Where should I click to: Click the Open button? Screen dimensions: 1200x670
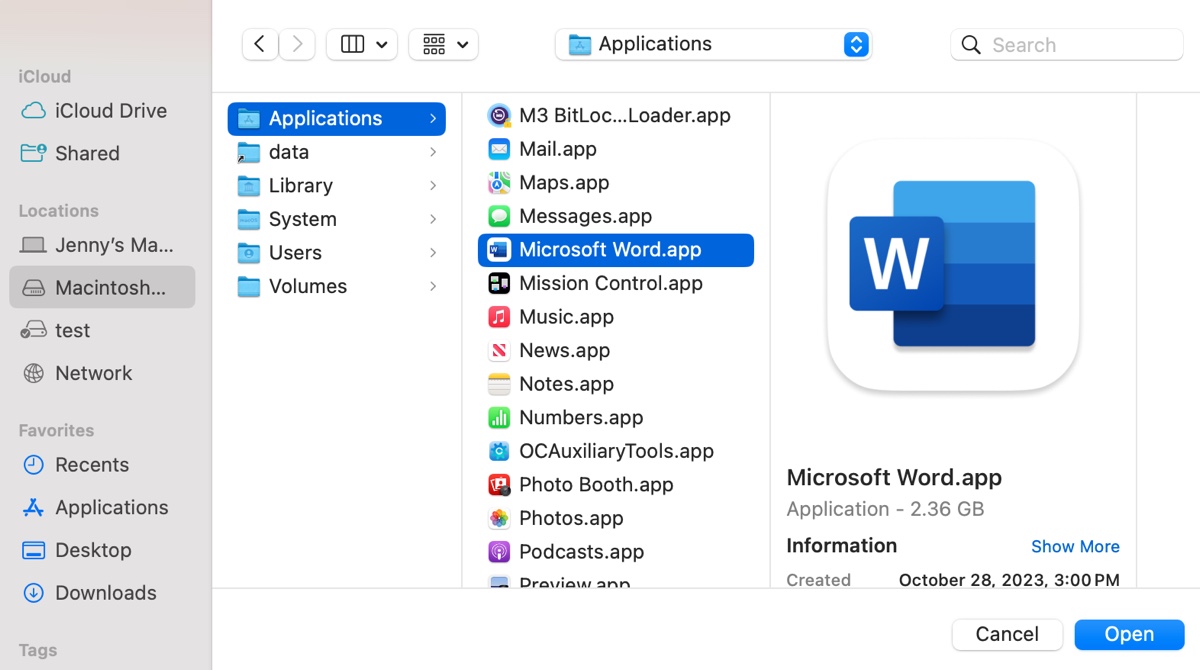pos(1129,634)
